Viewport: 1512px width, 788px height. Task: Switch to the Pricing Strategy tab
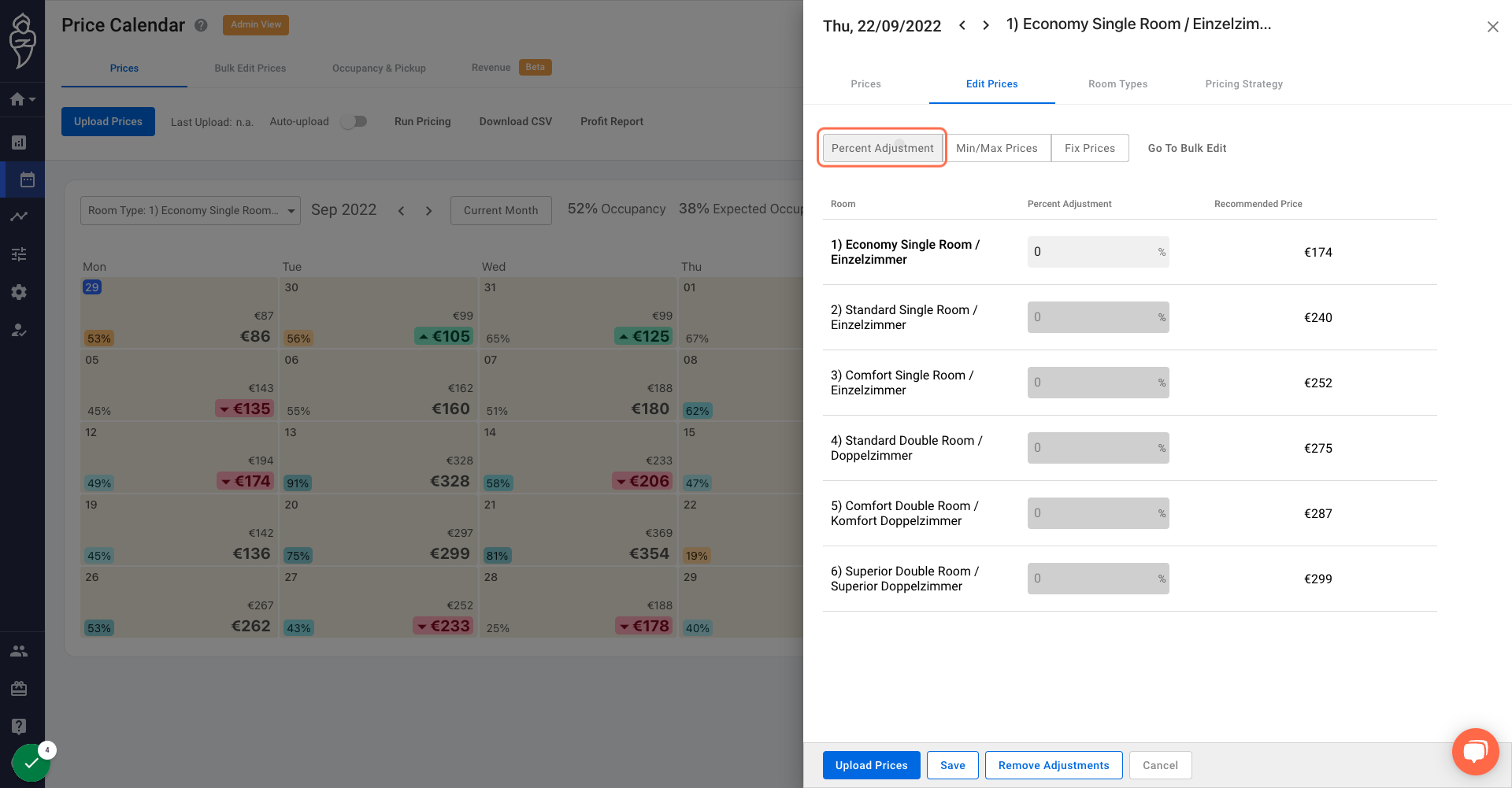pos(1243,84)
